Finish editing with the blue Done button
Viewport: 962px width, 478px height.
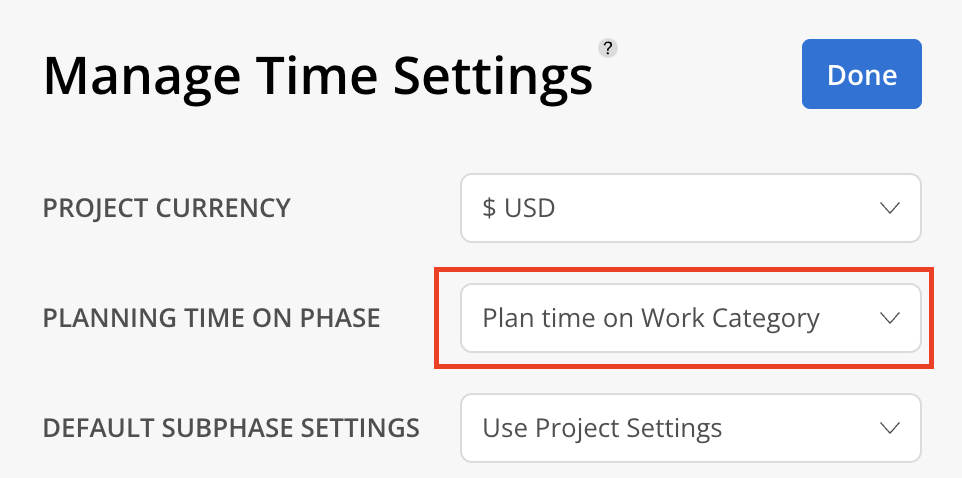pyautogui.click(x=861, y=74)
